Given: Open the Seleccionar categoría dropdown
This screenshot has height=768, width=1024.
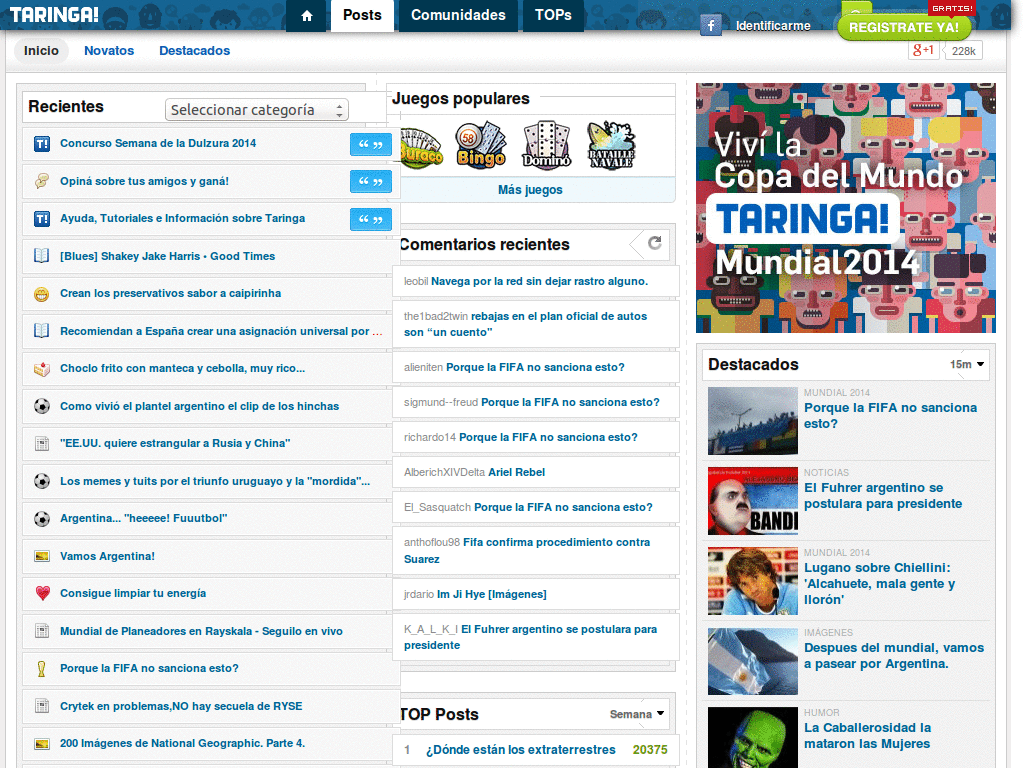Looking at the screenshot, I should coord(257,110).
